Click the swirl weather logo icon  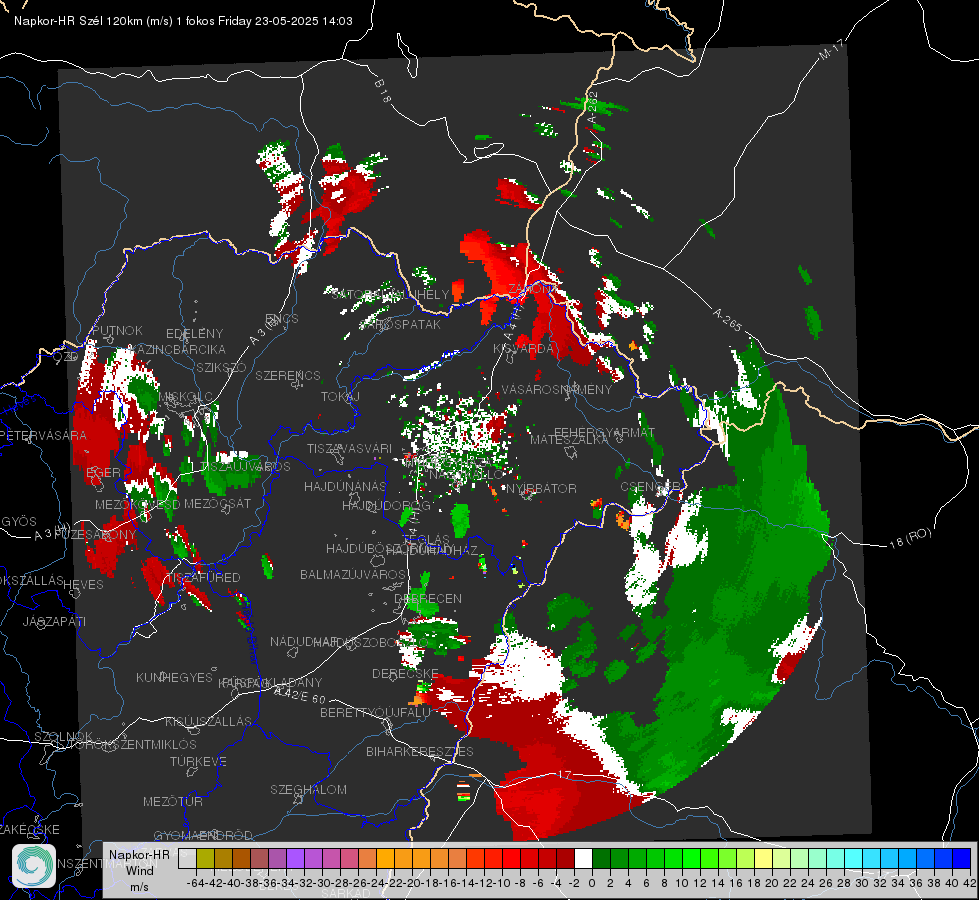click(x=34, y=866)
